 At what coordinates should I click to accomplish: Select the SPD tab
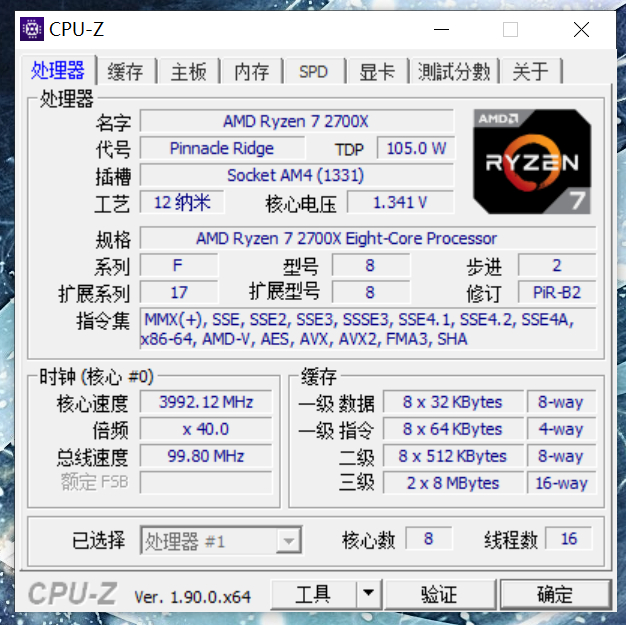[314, 72]
